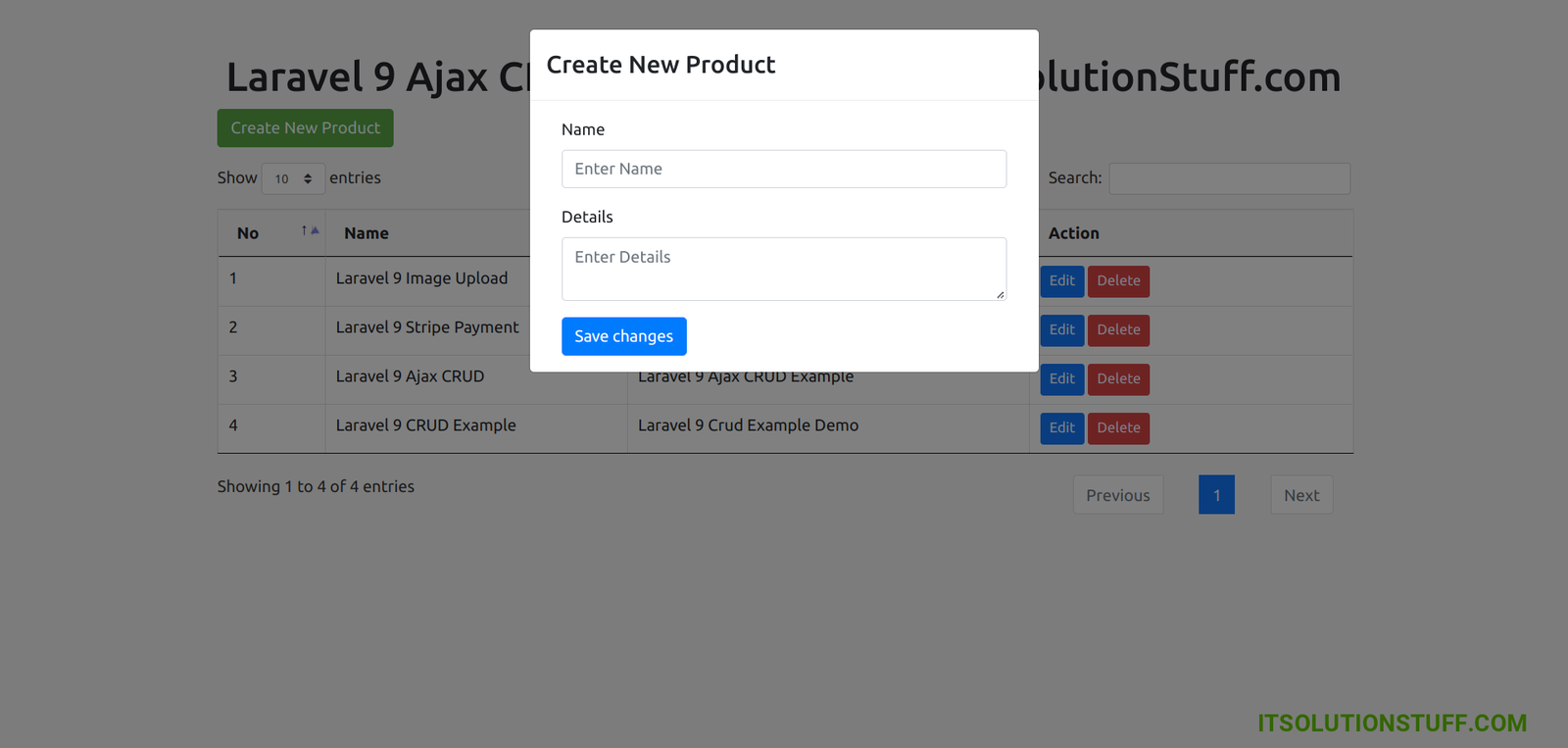Image resolution: width=1568 pixels, height=748 pixels.
Task: Edit the Laravel 9 Image Upload row
Action: [x=1061, y=281]
